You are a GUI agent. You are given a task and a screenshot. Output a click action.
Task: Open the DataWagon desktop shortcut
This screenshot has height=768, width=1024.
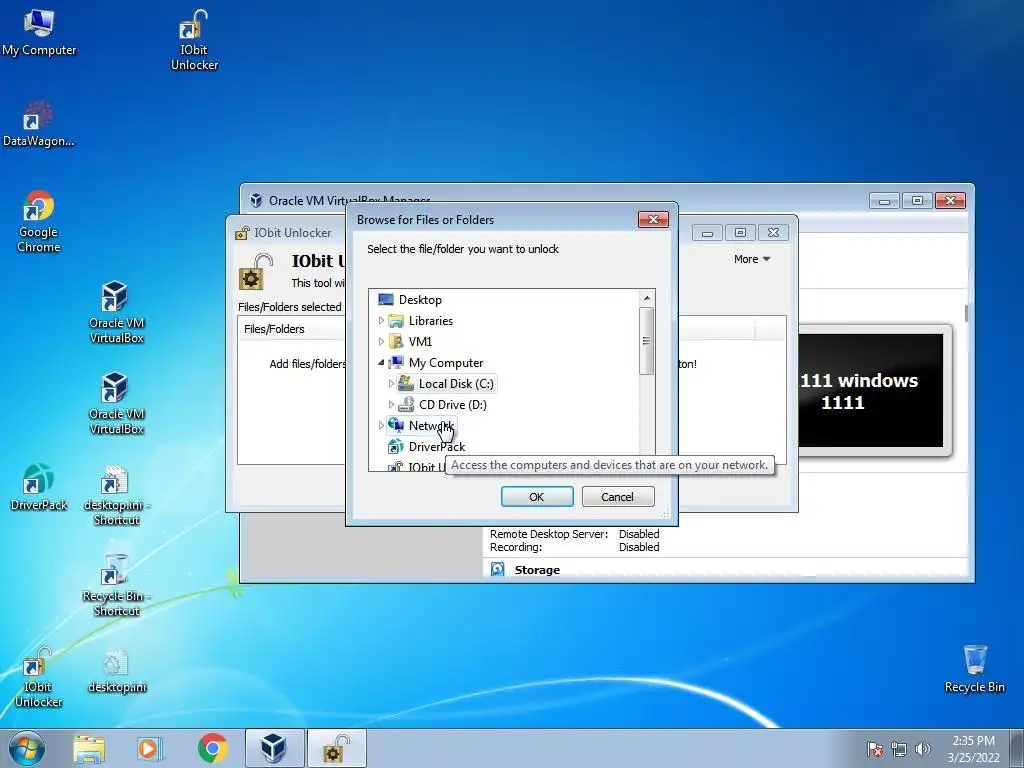coord(38,124)
